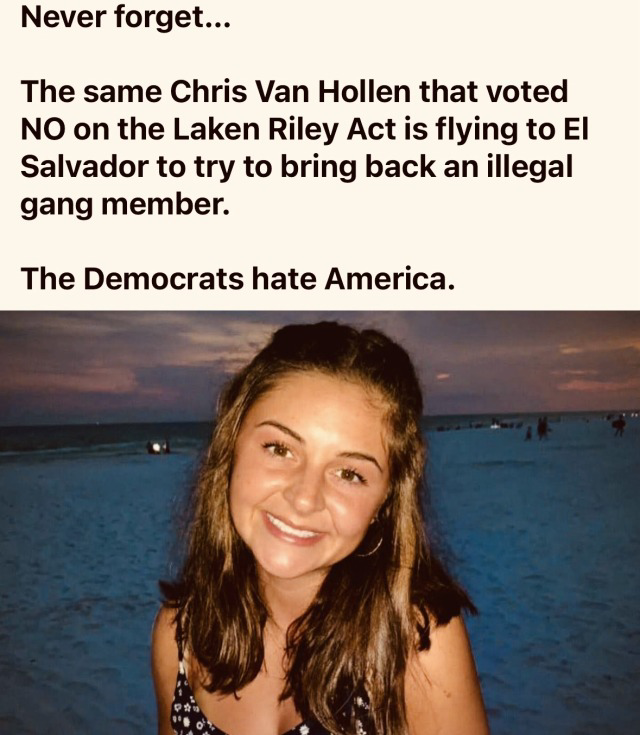Click the word "illegal" in the post
Screen dimensions: 640x735
click(x=530, y=167)
